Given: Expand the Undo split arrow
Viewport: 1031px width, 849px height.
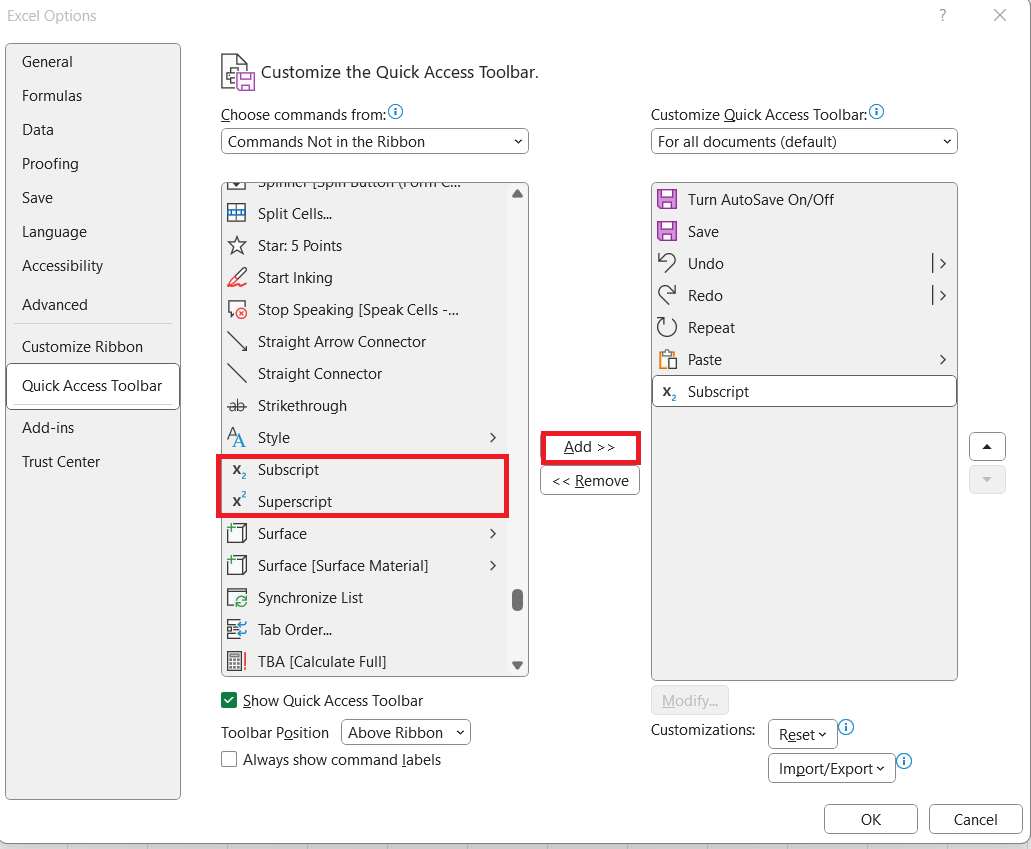Looking at the screenshot, I should pos(943,263).
